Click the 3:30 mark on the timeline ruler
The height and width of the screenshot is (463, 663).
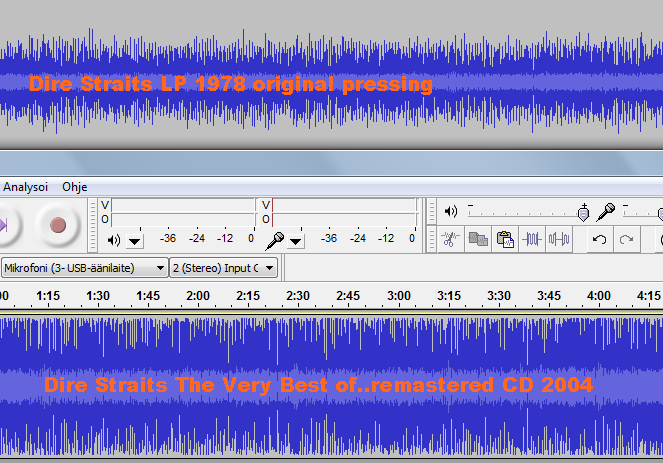tap(499, 296)
